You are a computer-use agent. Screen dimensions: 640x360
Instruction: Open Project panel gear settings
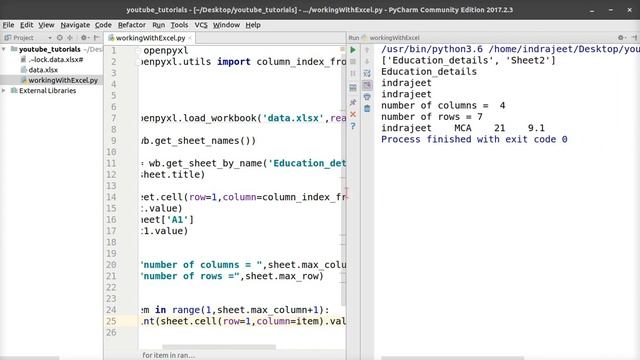coord(84,38)
